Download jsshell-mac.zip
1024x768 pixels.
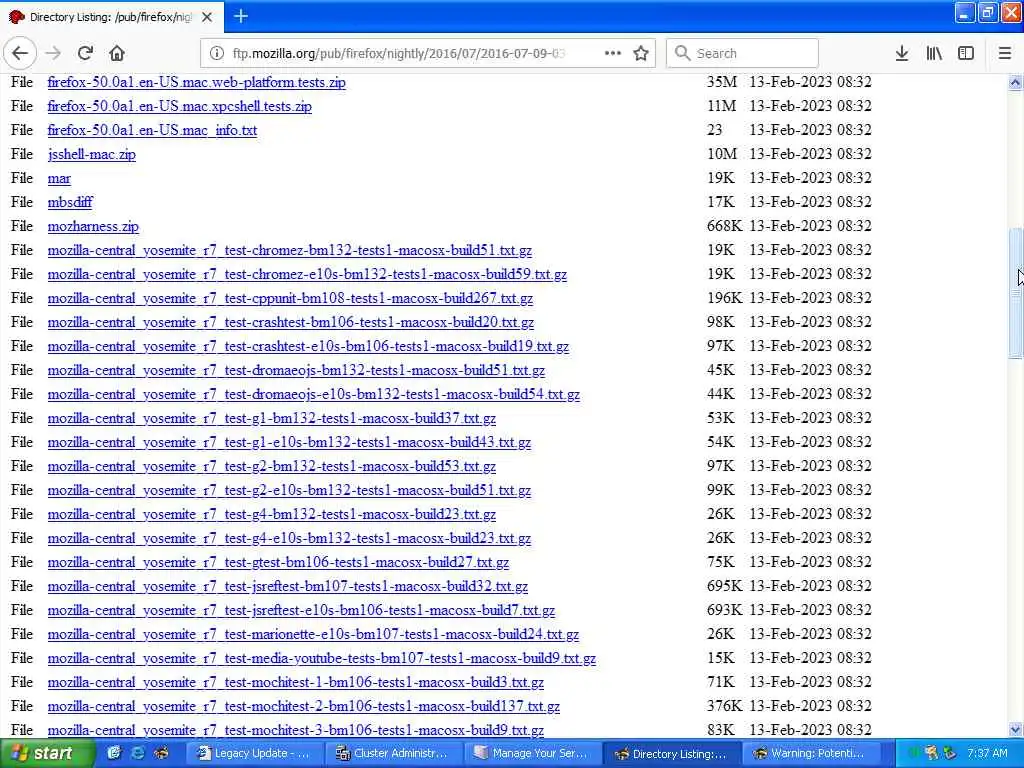pos(91,155)
